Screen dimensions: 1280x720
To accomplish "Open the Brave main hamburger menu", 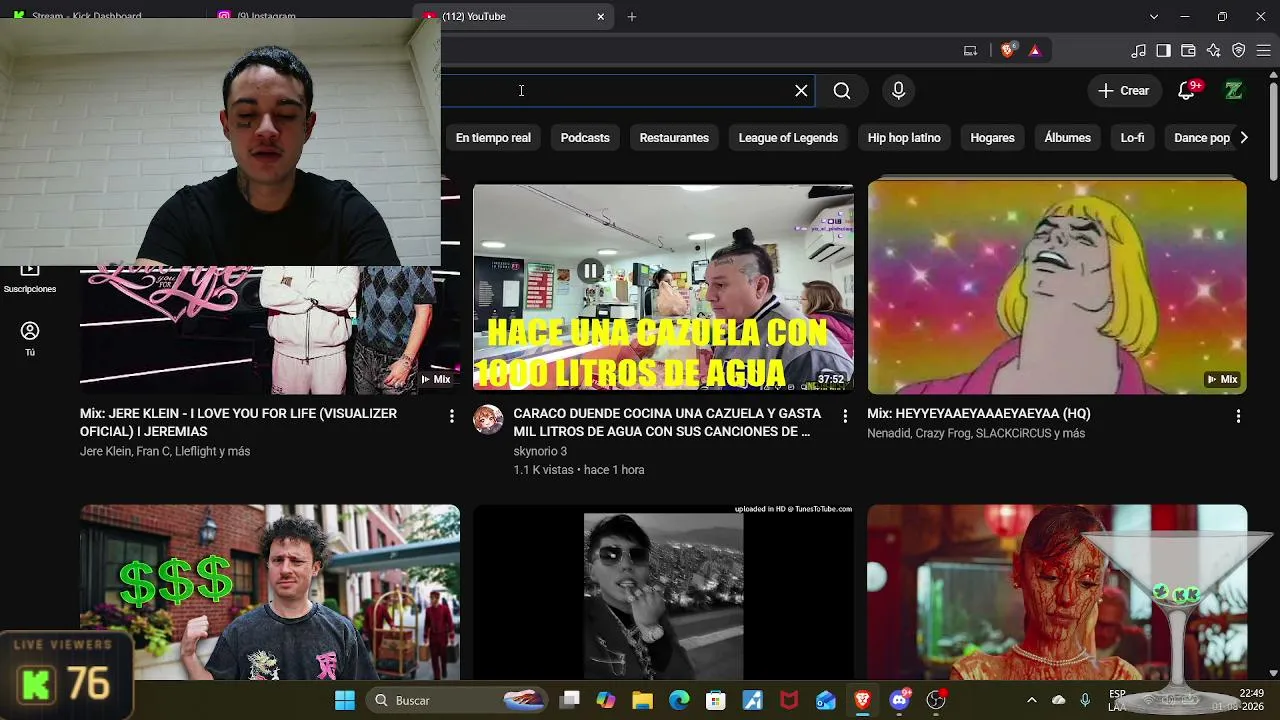I will (1264, 50).
